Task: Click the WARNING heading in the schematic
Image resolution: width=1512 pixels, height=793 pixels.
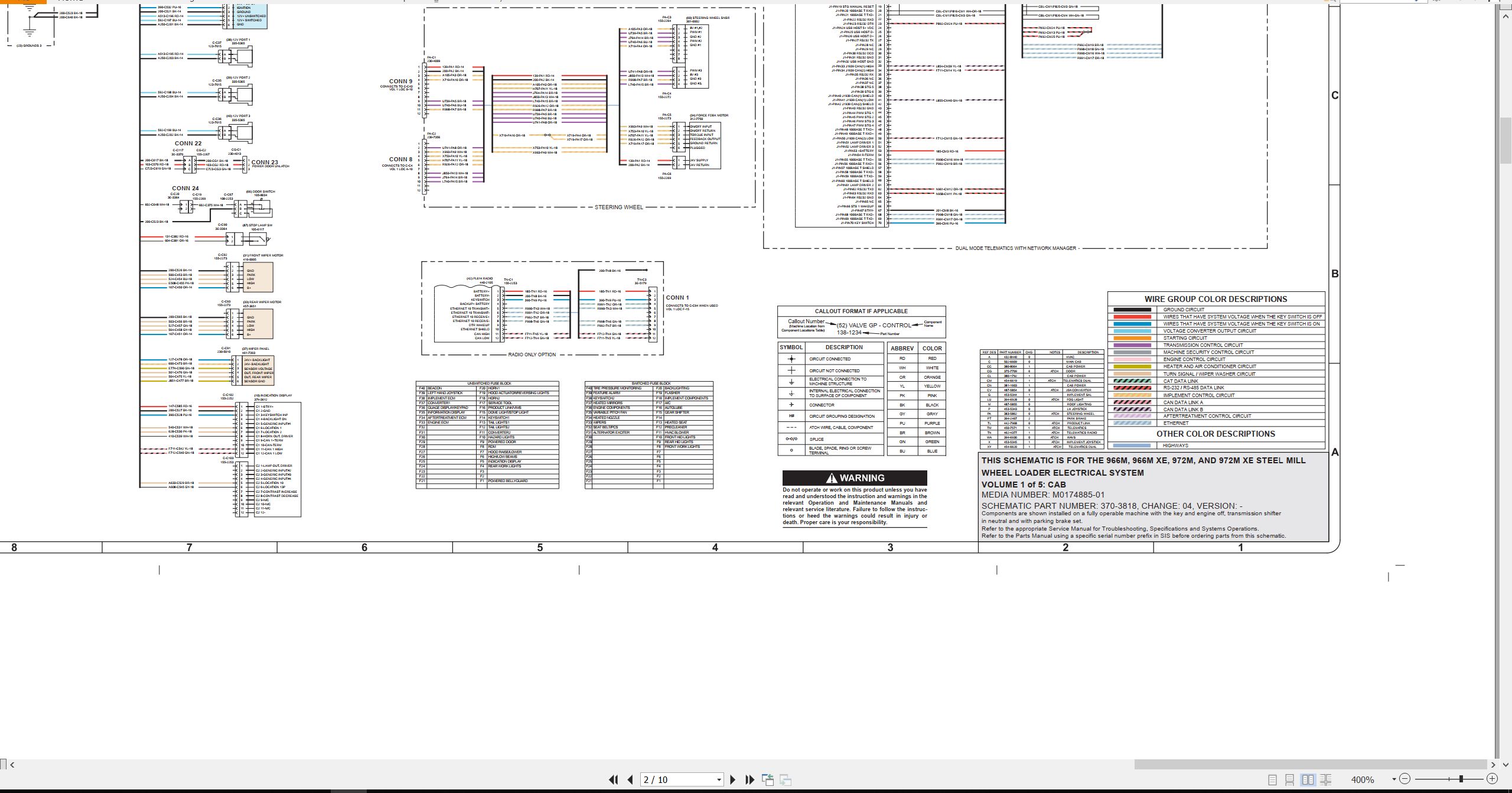Action: tap(855, 478)
